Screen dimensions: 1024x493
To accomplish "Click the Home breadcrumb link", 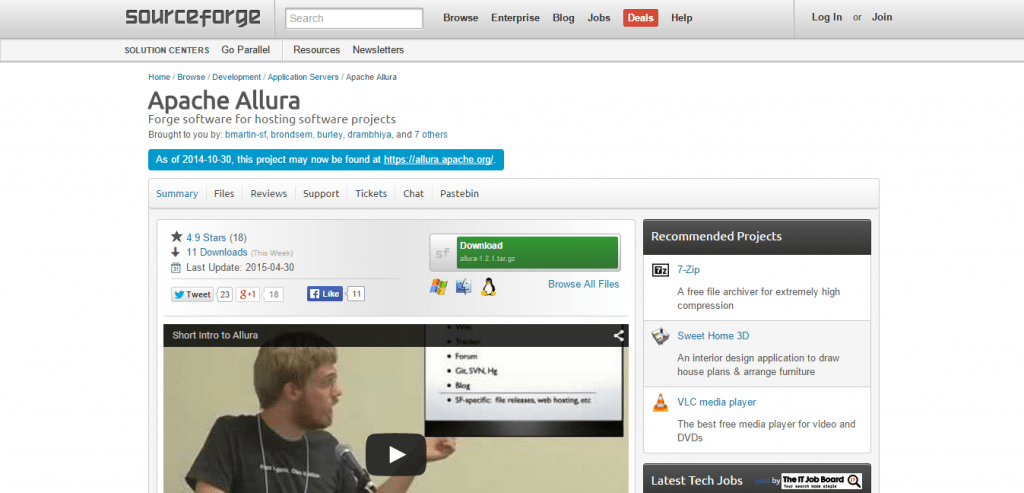I will point(159,77).
